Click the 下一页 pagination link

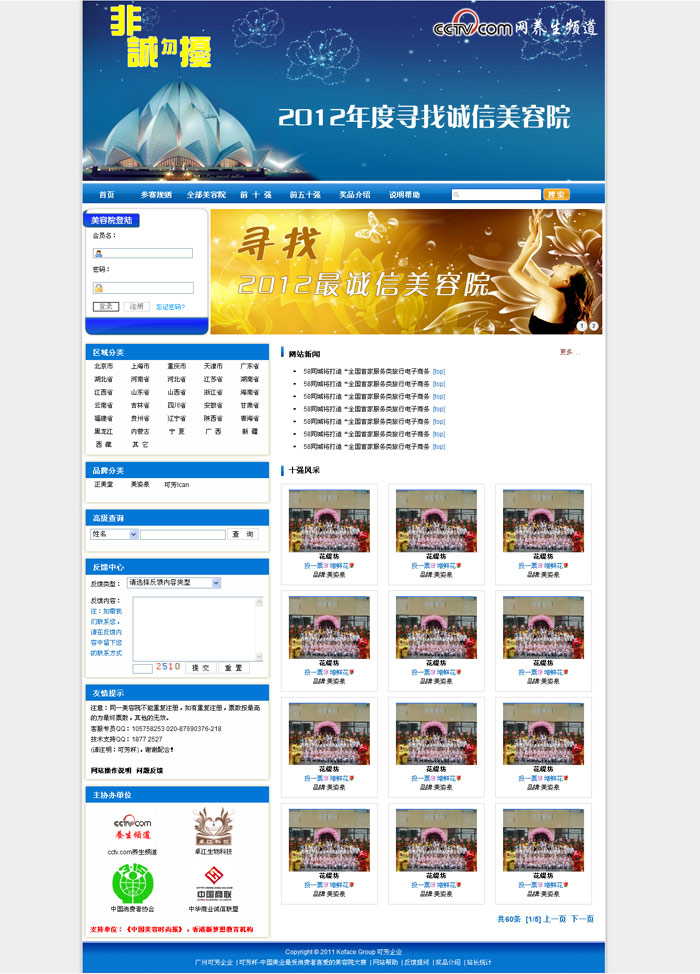[x=582, y=918]
